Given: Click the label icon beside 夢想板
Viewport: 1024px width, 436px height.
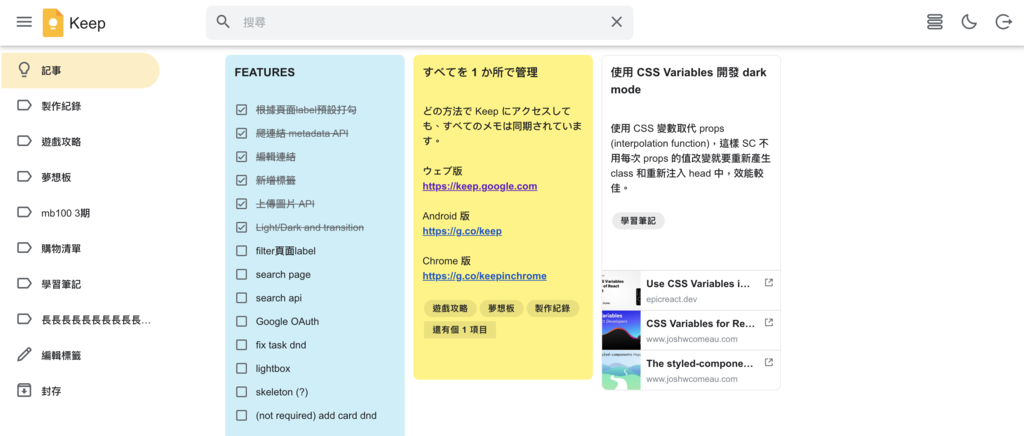Looking at the screenshot, I should click(x=24, y=177).
